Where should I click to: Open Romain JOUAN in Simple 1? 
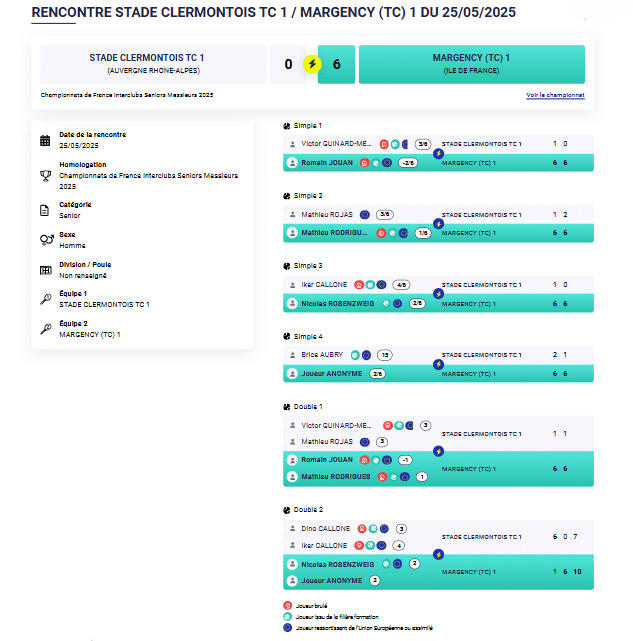coord(327,163)
